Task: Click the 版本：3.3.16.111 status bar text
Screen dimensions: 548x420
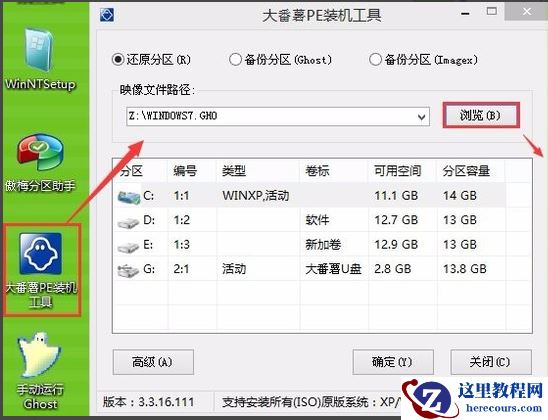Action: click(x=149, y=402)
